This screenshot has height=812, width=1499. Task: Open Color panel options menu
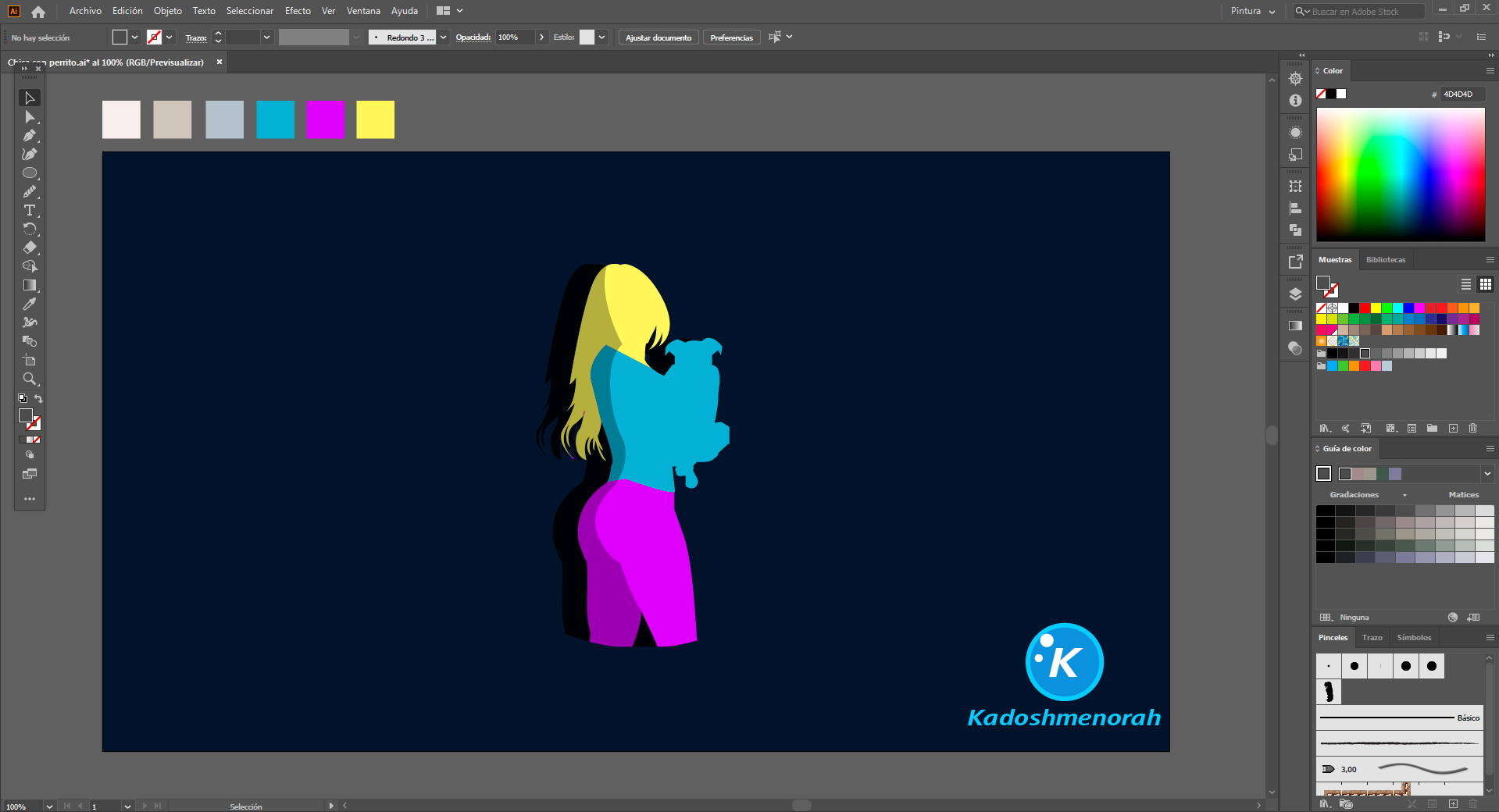1490,71
